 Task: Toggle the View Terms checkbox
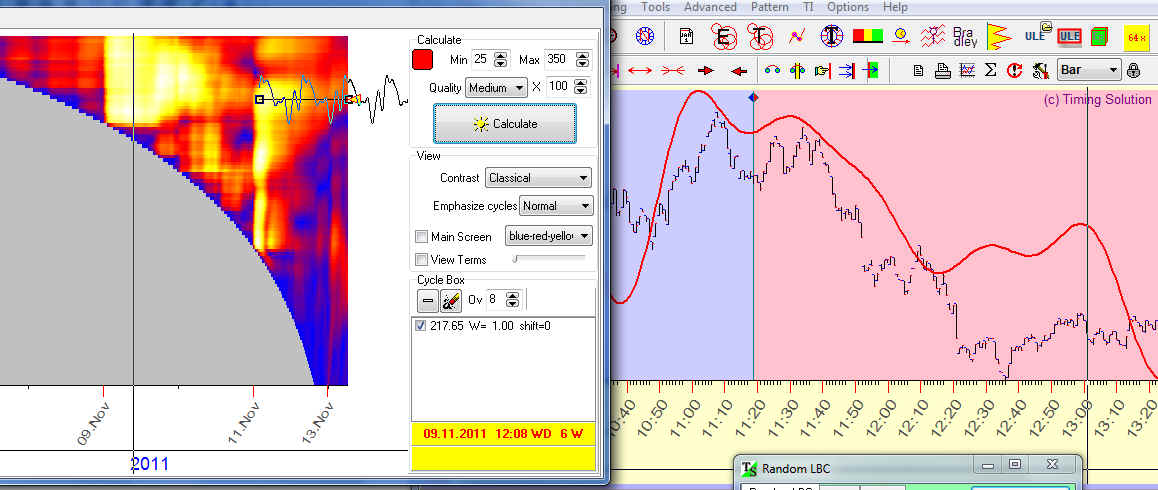click(421, 260)
